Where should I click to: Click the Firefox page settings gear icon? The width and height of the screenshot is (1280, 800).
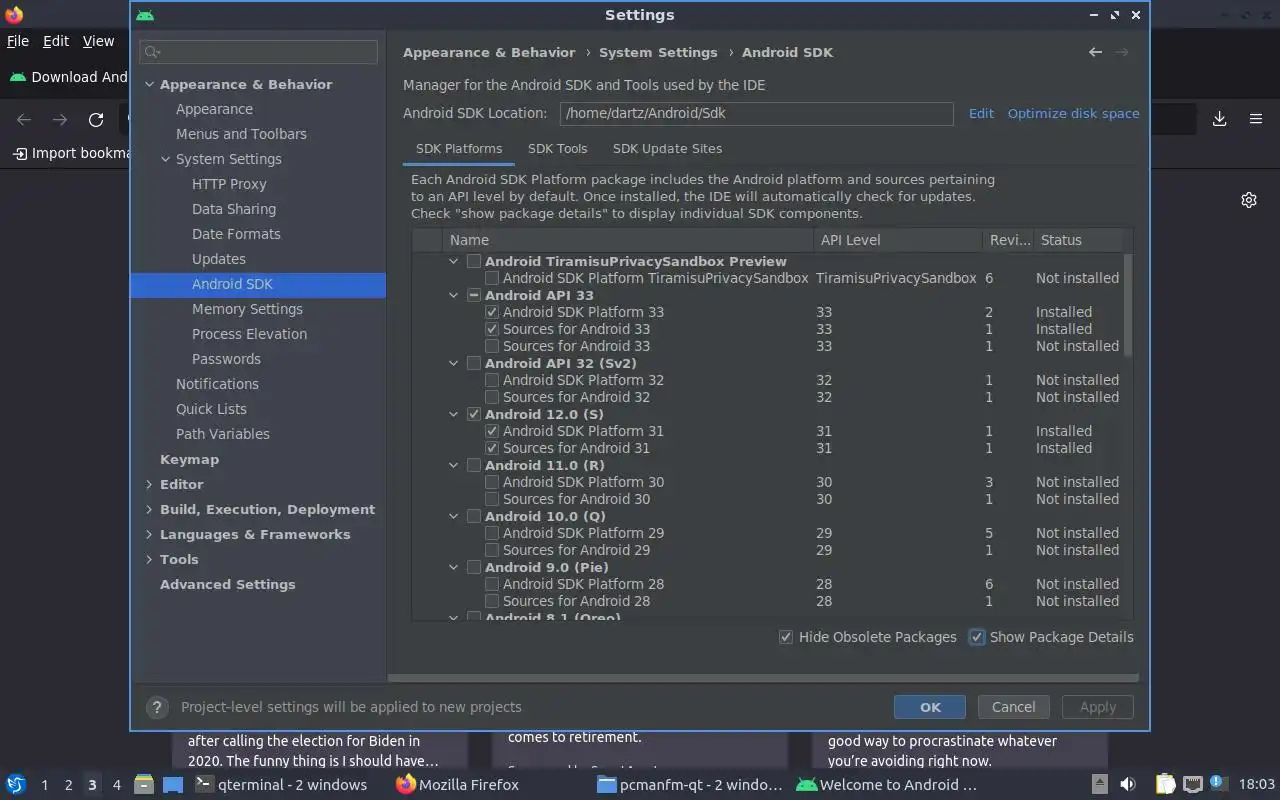pos(1249,200)
